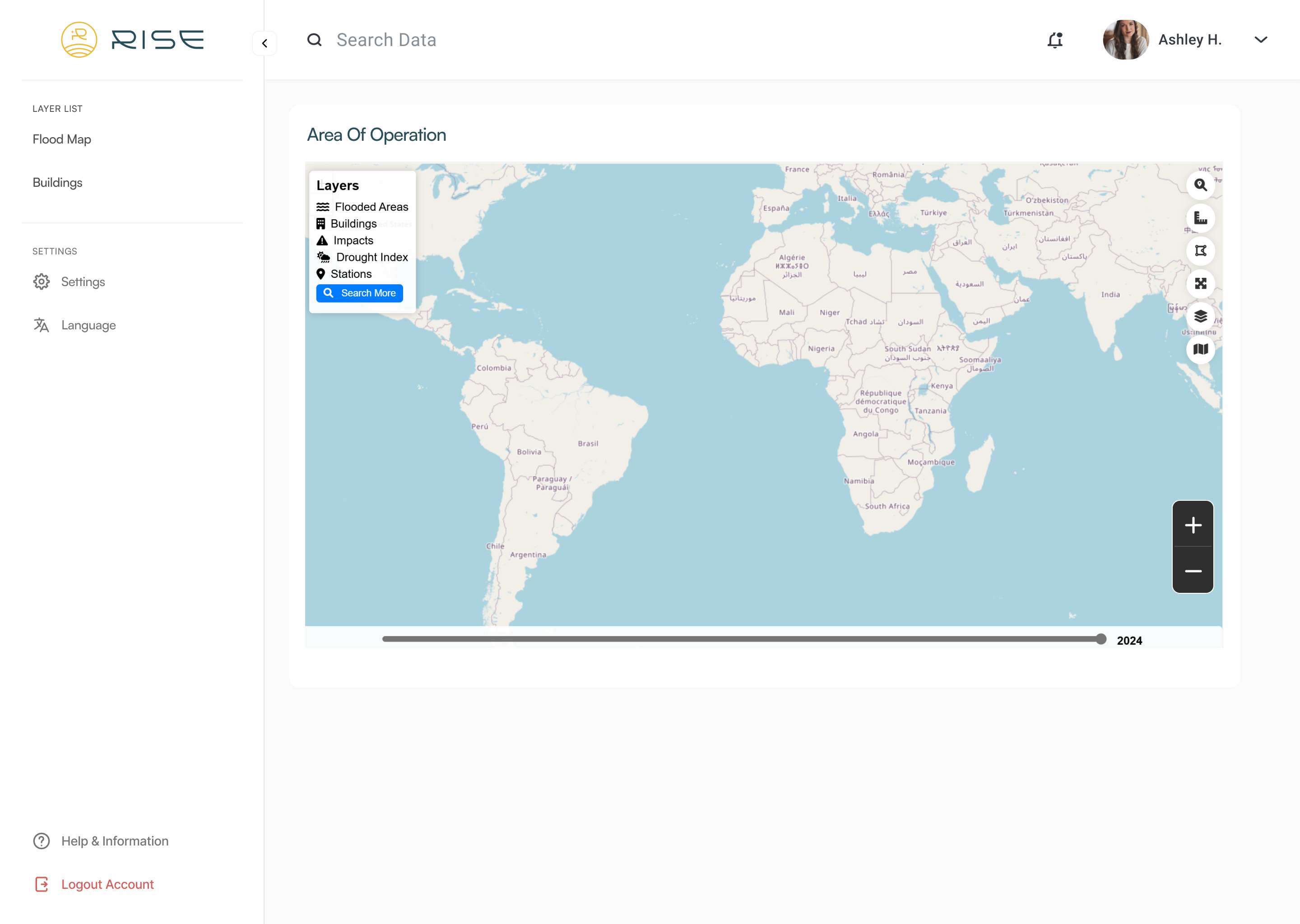The width and height of the screenshot is (1300, 924).
Task: Select the ruler measurement tool
Action: click(1200, 218)
